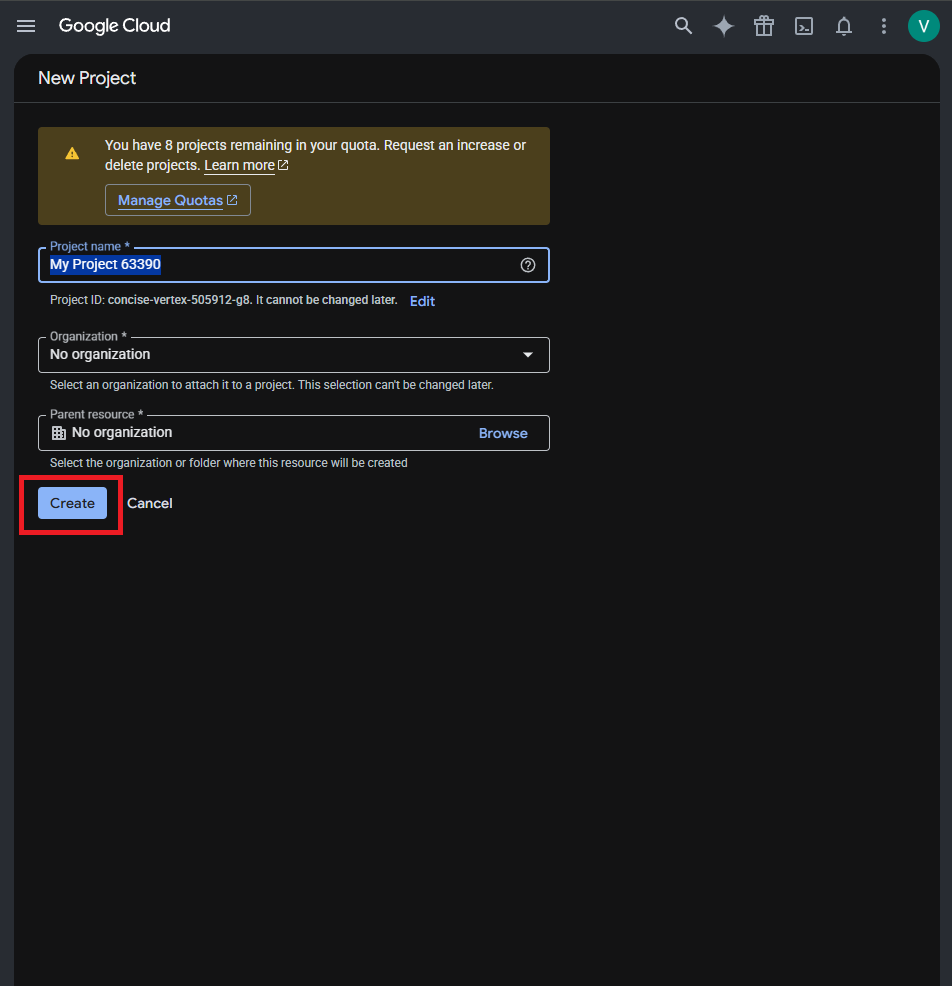Edit the Project ID

[423, 301]
